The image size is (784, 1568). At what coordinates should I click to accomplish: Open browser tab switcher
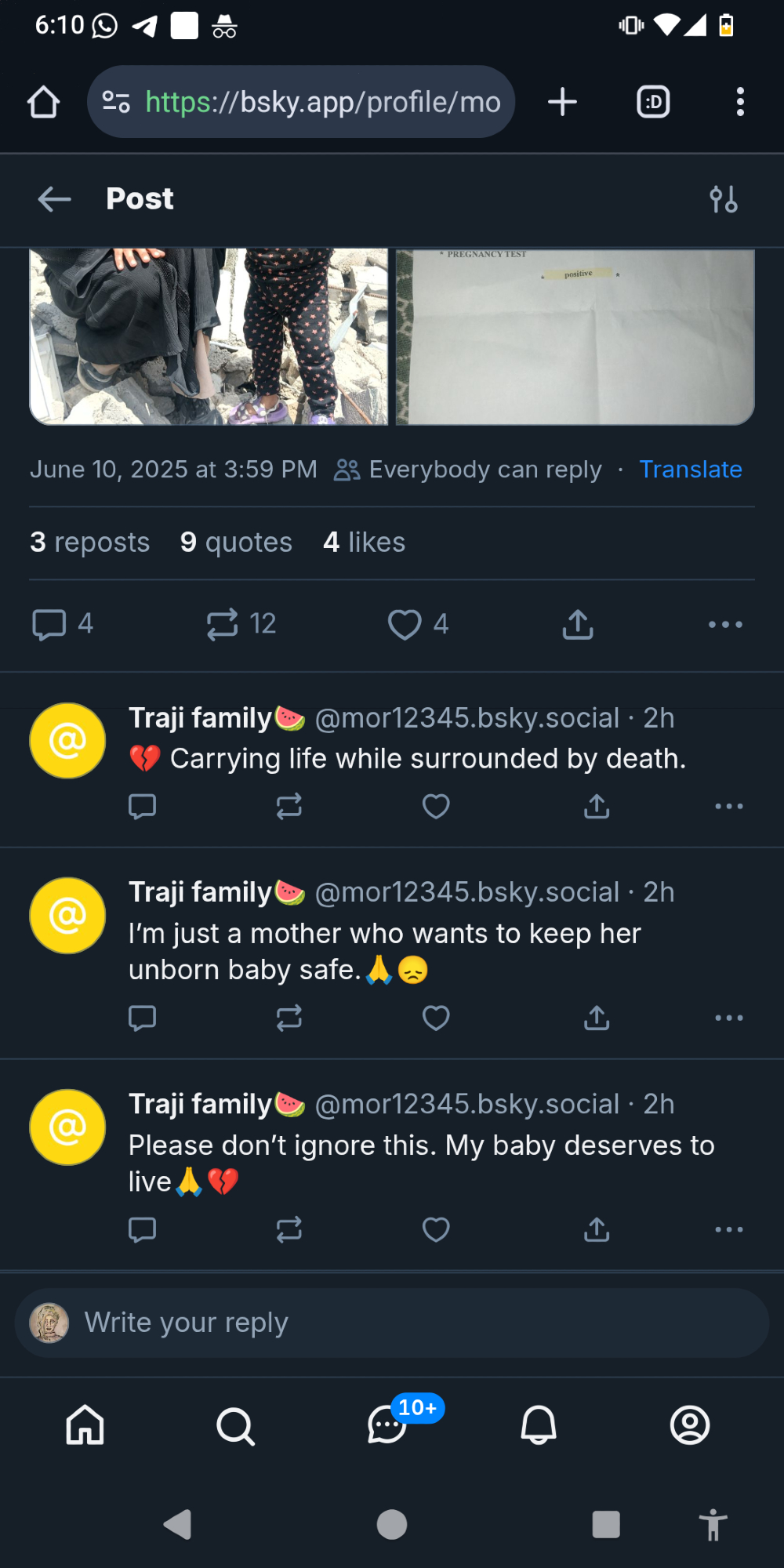point(653,102)
